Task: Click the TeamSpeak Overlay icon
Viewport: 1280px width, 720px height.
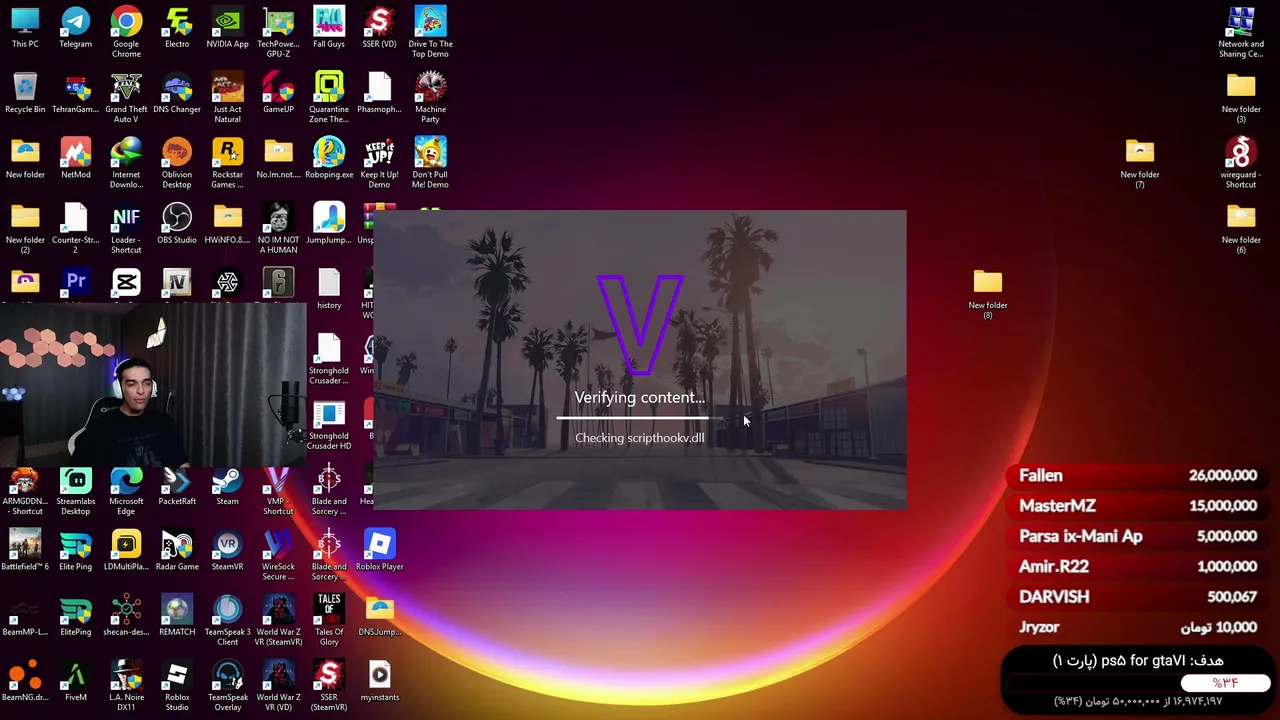Action: coord(227,685)
